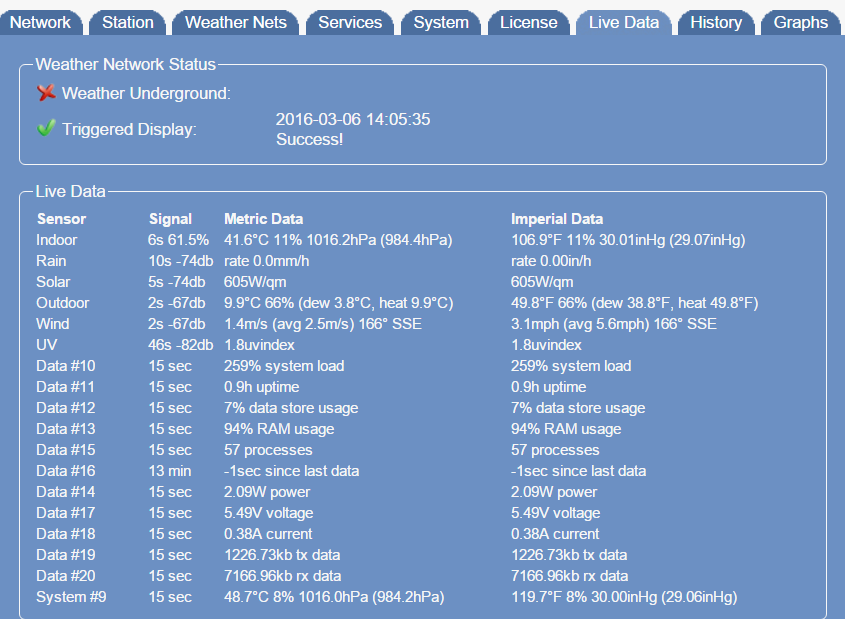This screenshot has width=845, height=619.
Task: Click the Triggered Display timestamp 2016-03-06 14:05:35
Action: pyautogui.click(x=353, y=119)
